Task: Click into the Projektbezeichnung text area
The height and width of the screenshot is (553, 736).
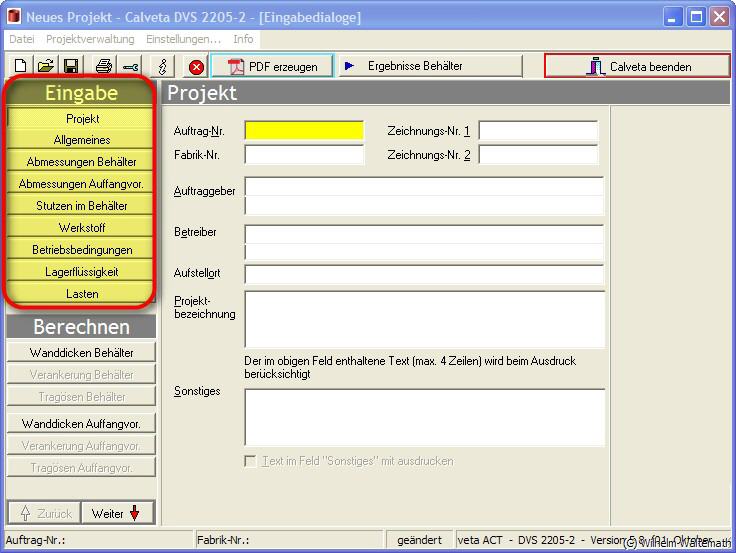Action: click(424, 320)
